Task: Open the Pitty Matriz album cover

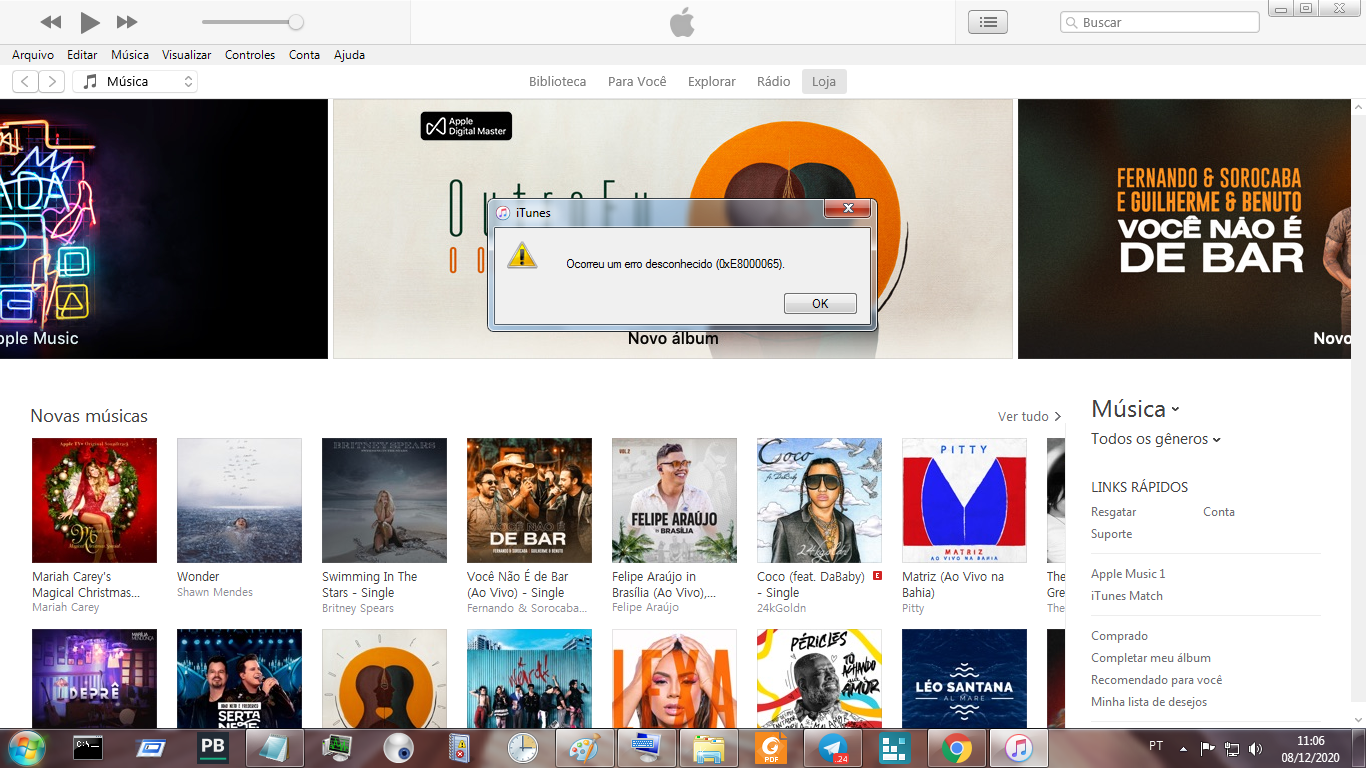Action: pyautogui.click(x=964, y=500)
